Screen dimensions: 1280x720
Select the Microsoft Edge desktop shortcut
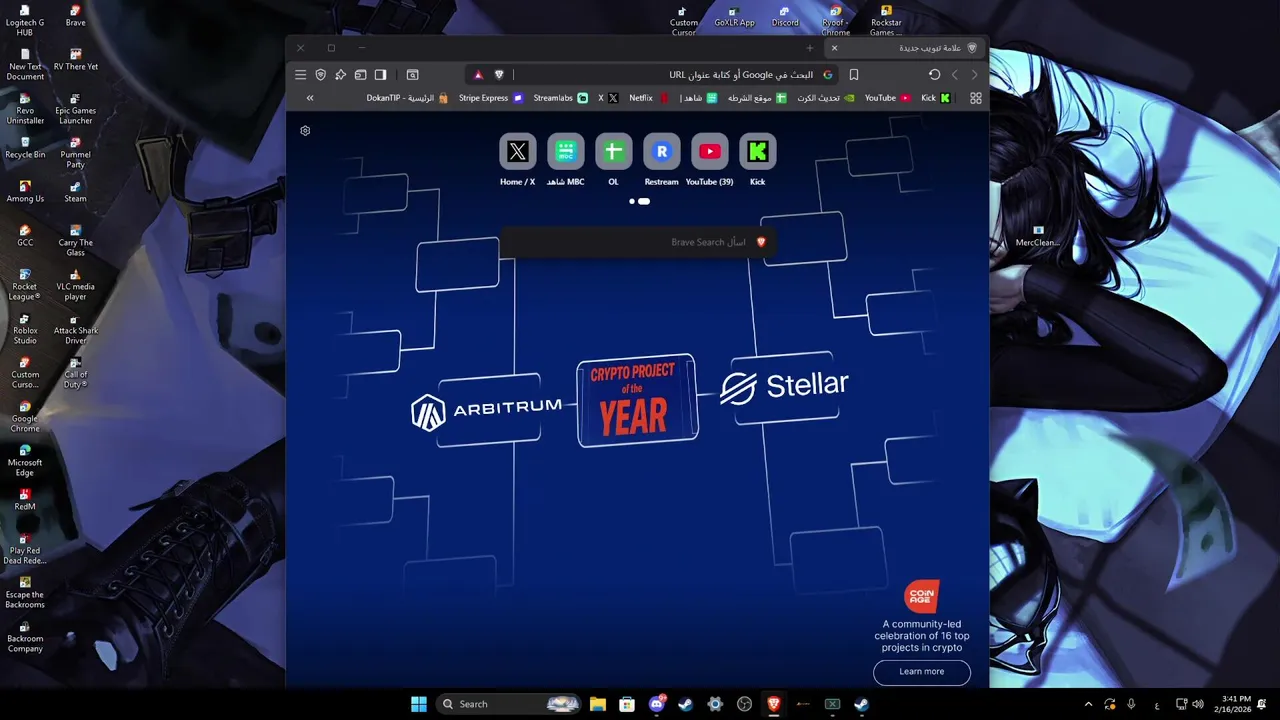coord(25,460)
